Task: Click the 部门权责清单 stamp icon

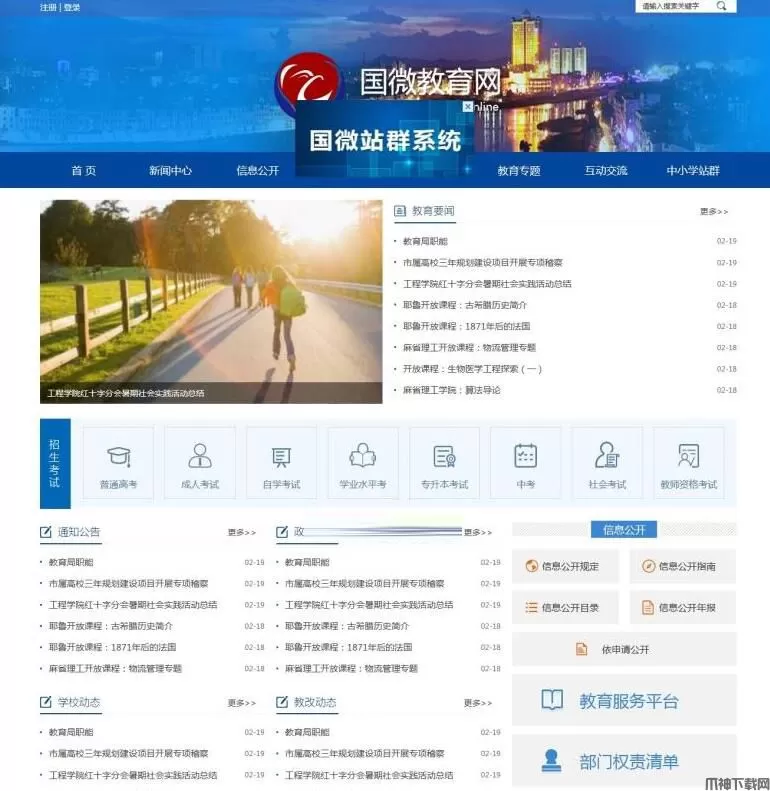Action: point(551,760)
